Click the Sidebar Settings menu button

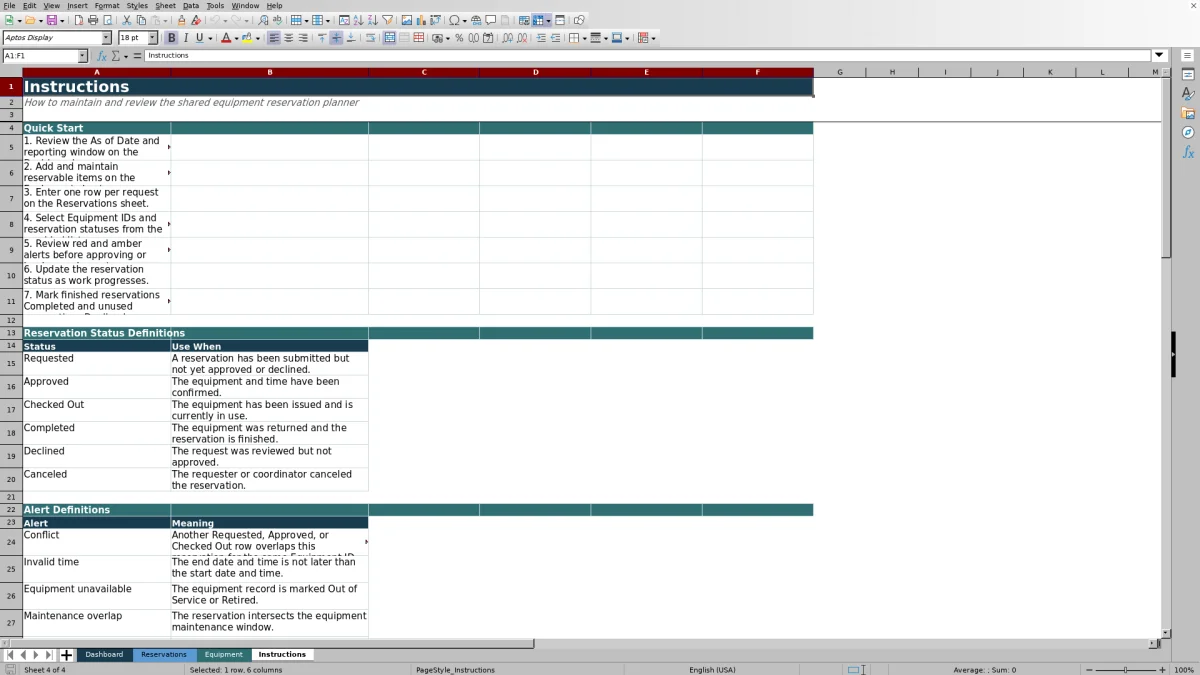click(x=1188, y=56)
